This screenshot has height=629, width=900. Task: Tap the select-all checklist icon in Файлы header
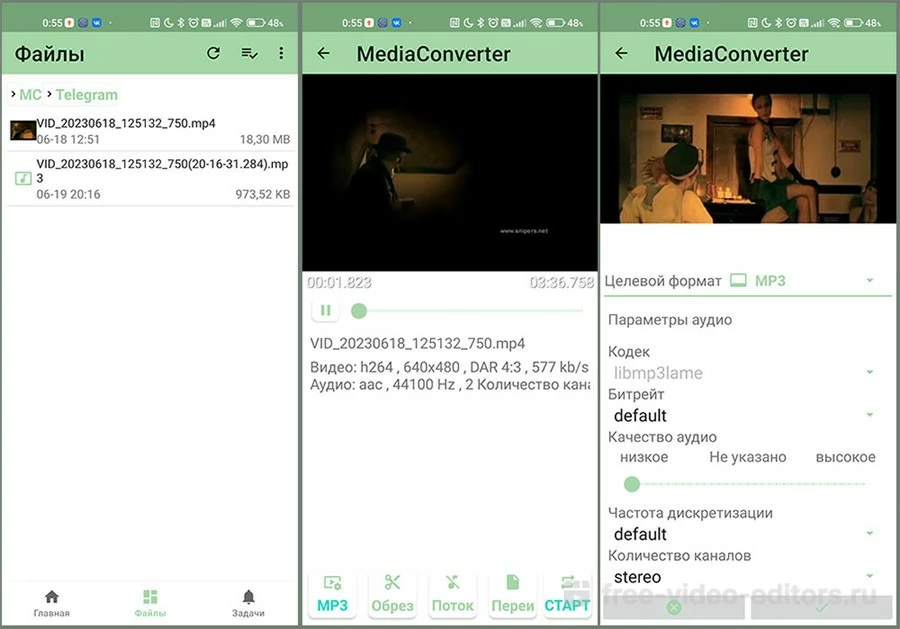pyautogui.click(x=249, y=53)
